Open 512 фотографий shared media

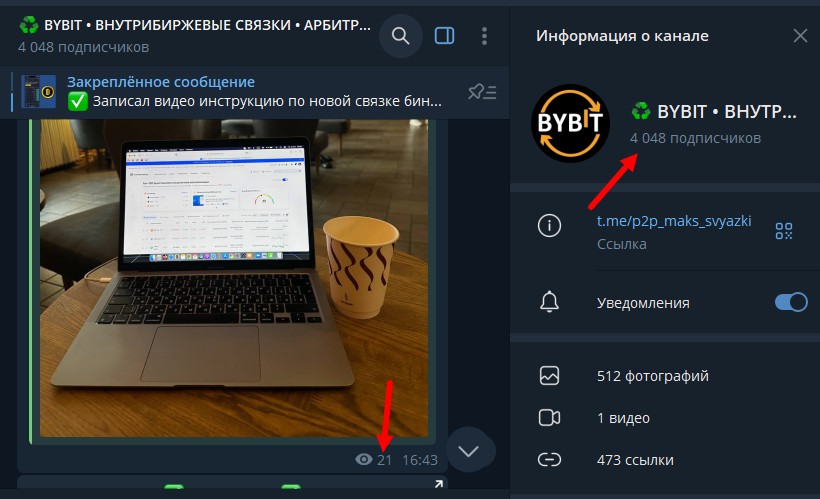tap(665, 376)
